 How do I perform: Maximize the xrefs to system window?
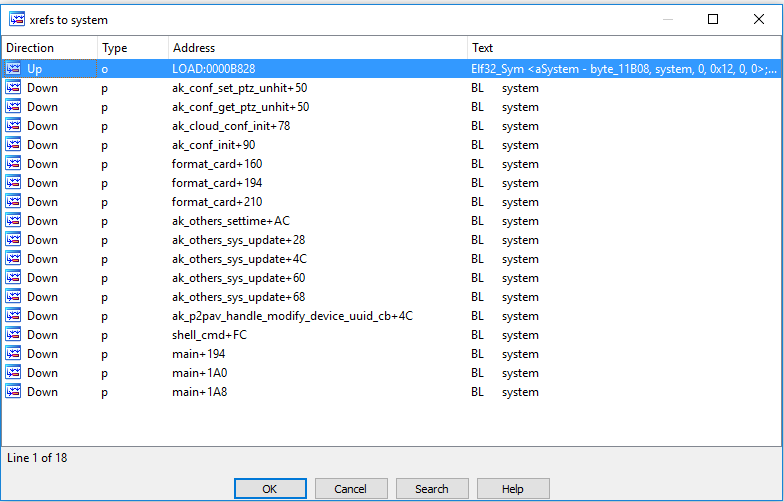713,19
